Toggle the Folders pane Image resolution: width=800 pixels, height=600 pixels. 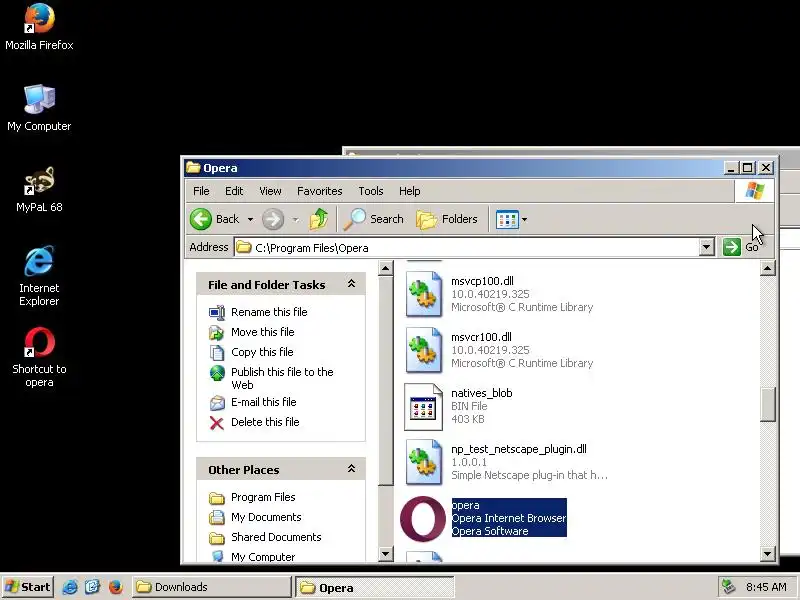click(x=447, y=219)
